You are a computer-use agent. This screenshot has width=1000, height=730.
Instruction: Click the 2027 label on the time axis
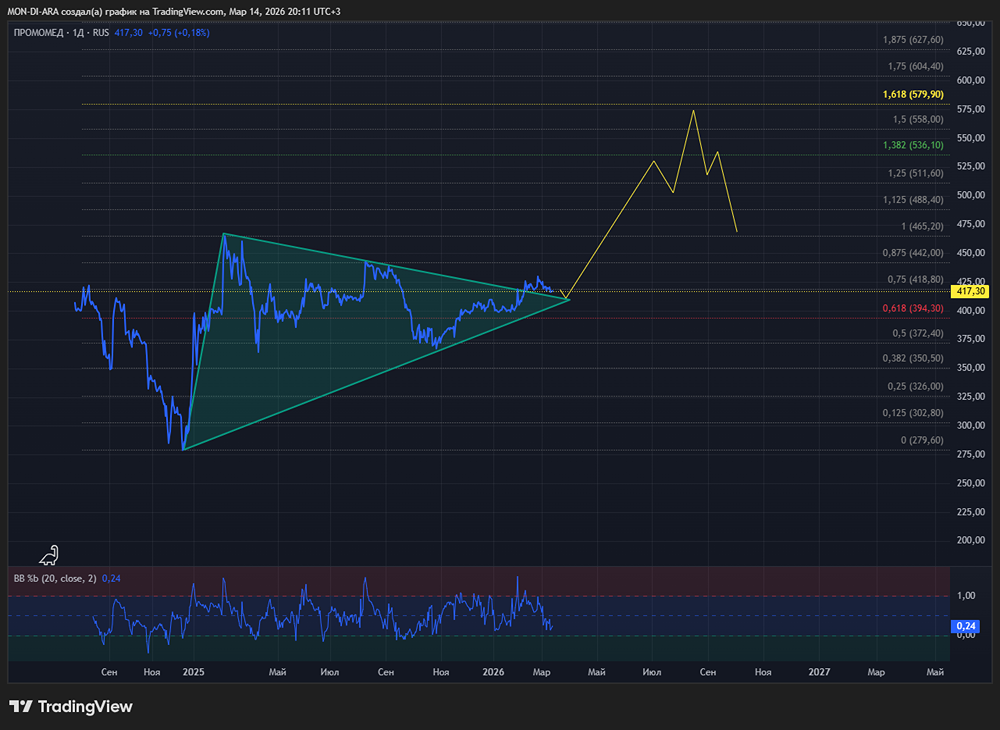[x=819, y=672]
